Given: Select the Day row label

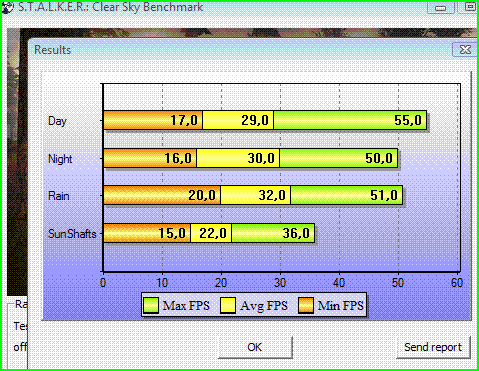Looking at the screenshot, I should [57, 121].
